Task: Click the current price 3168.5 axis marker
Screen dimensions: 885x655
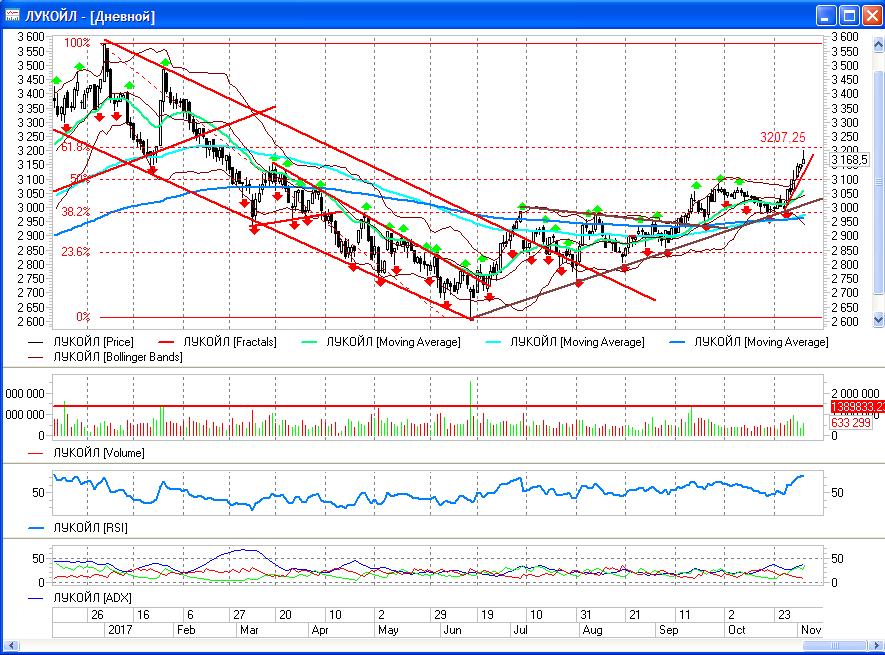Action: coord(849,159)
